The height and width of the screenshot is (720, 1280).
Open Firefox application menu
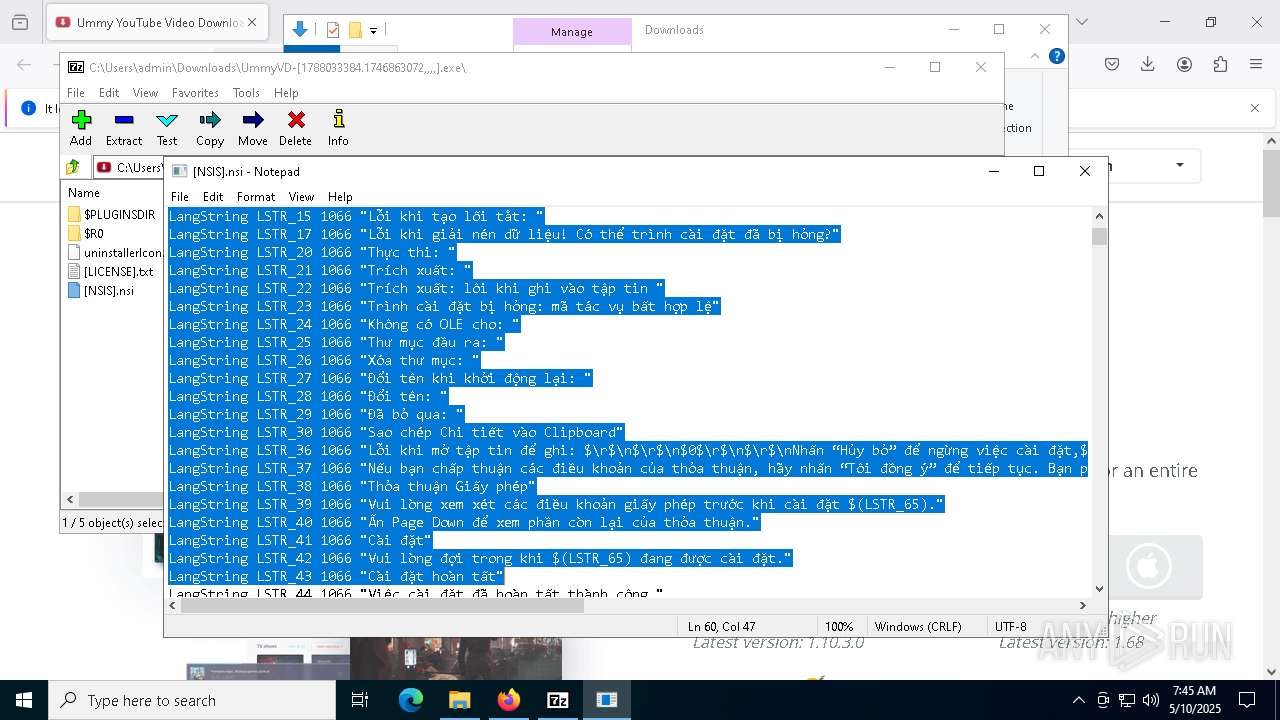pos(1256,64)
